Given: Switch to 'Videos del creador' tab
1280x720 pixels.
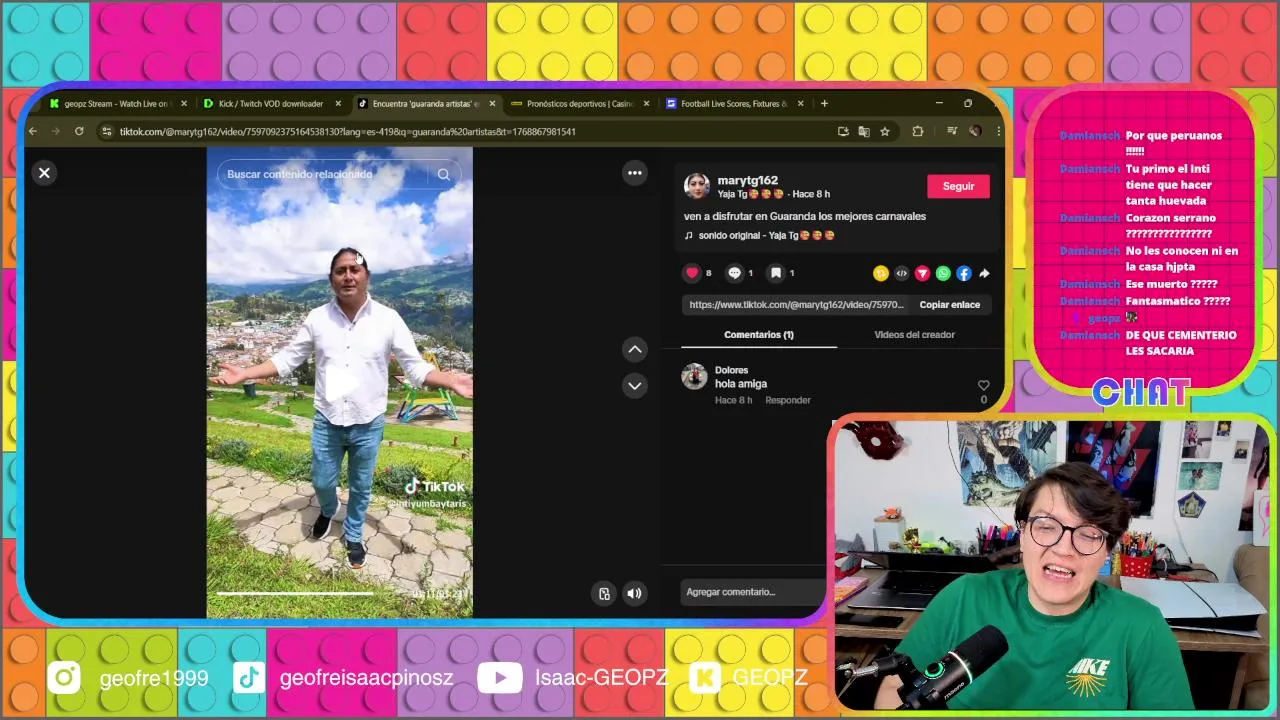Looking at the screenshot, I should click(914, 335).
